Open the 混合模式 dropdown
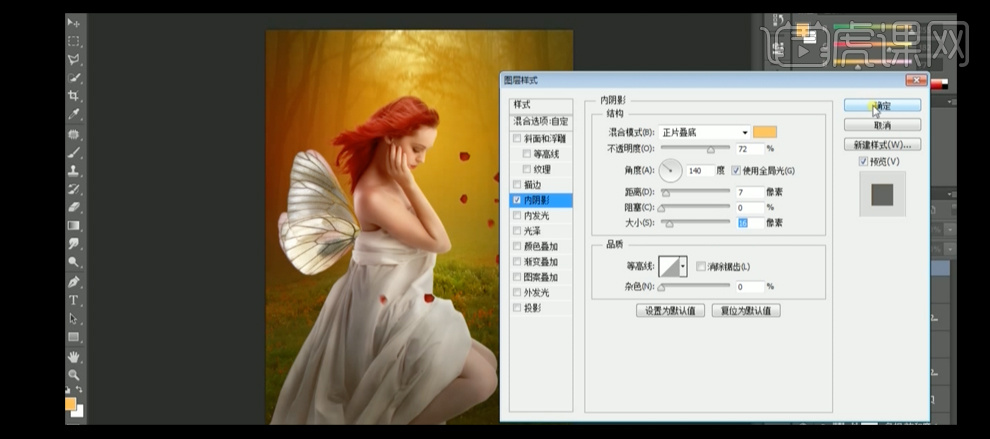This screenshot has height=439, width=990. click(704, 133)
